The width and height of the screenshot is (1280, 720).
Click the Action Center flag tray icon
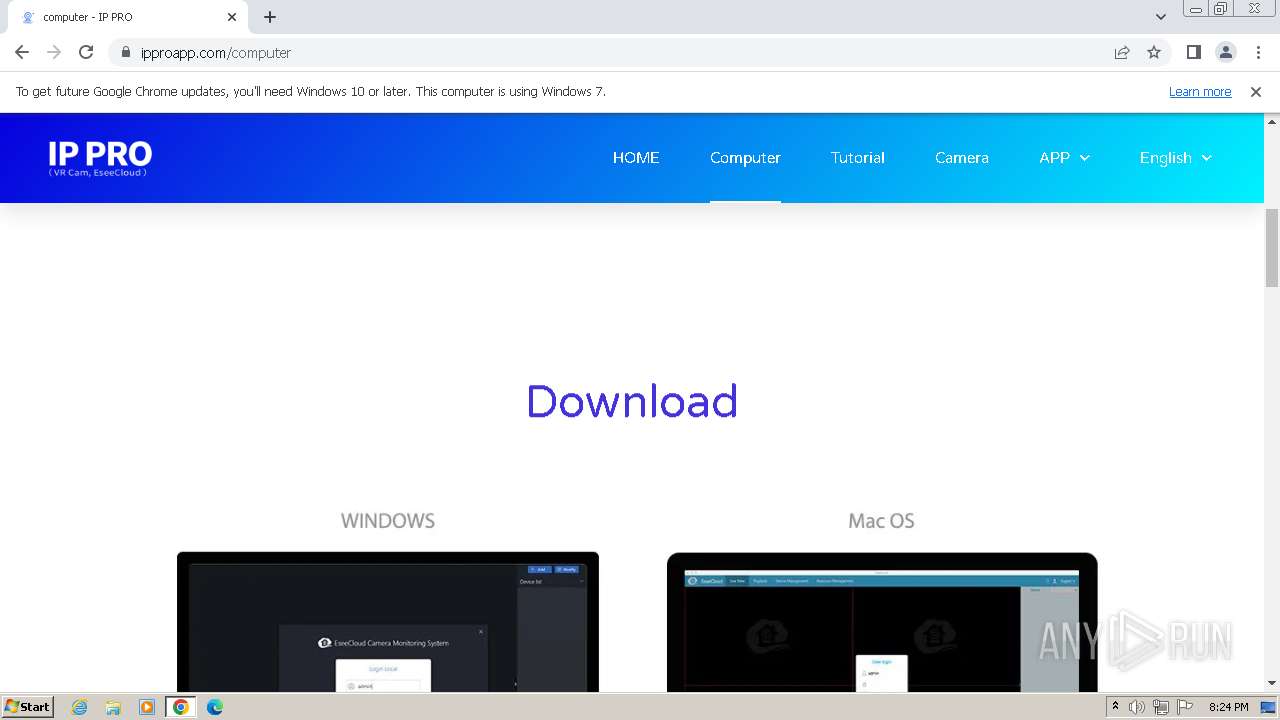(1185, 707)
